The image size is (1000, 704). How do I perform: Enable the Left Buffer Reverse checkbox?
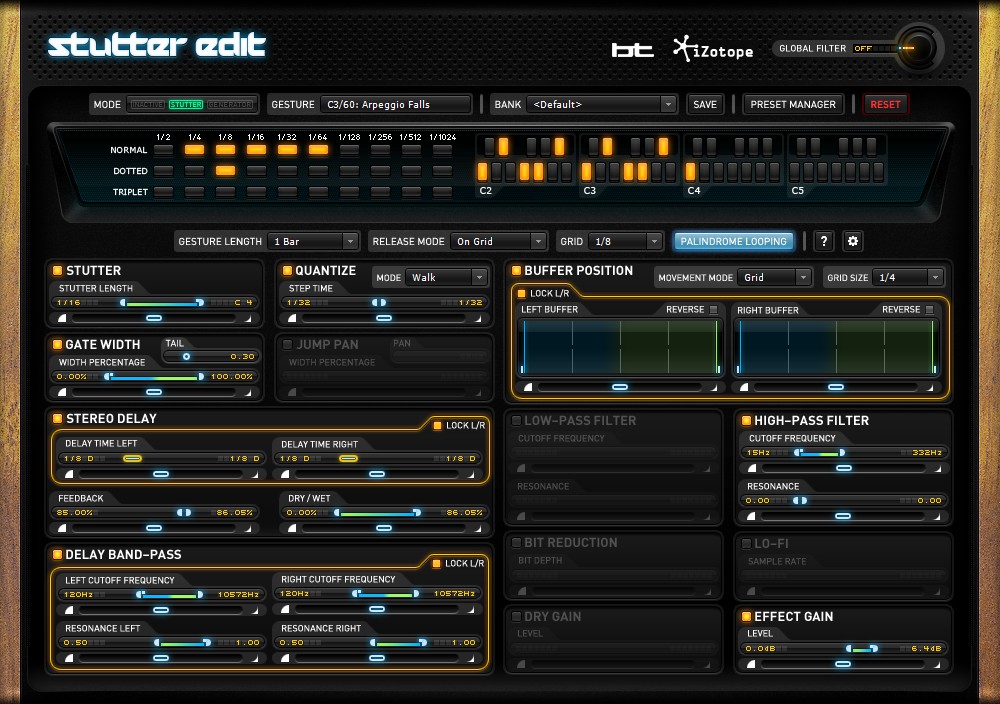click(x=714, y=309)
